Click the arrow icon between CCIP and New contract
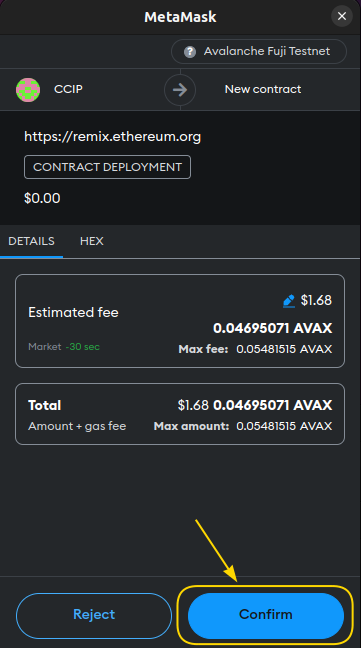Screen dimensions: 361x648 point(180,89)
